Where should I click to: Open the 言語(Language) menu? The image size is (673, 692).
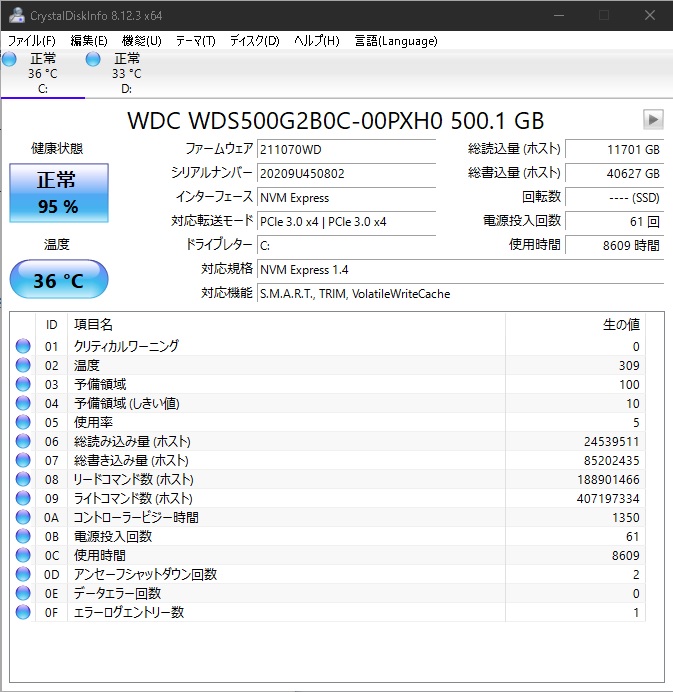point(396,41)
